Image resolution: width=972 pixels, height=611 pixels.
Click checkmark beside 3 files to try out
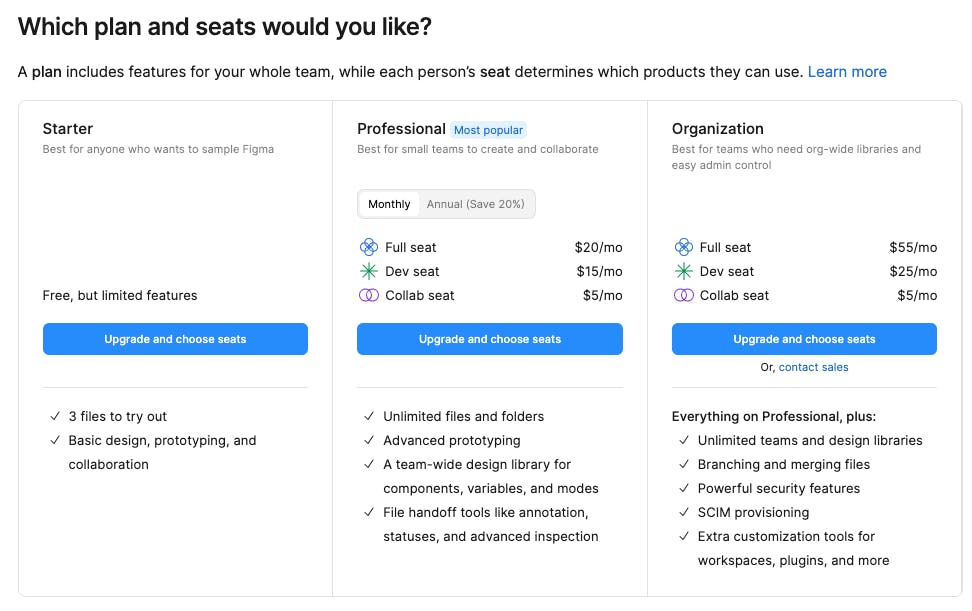pos(54,416)
